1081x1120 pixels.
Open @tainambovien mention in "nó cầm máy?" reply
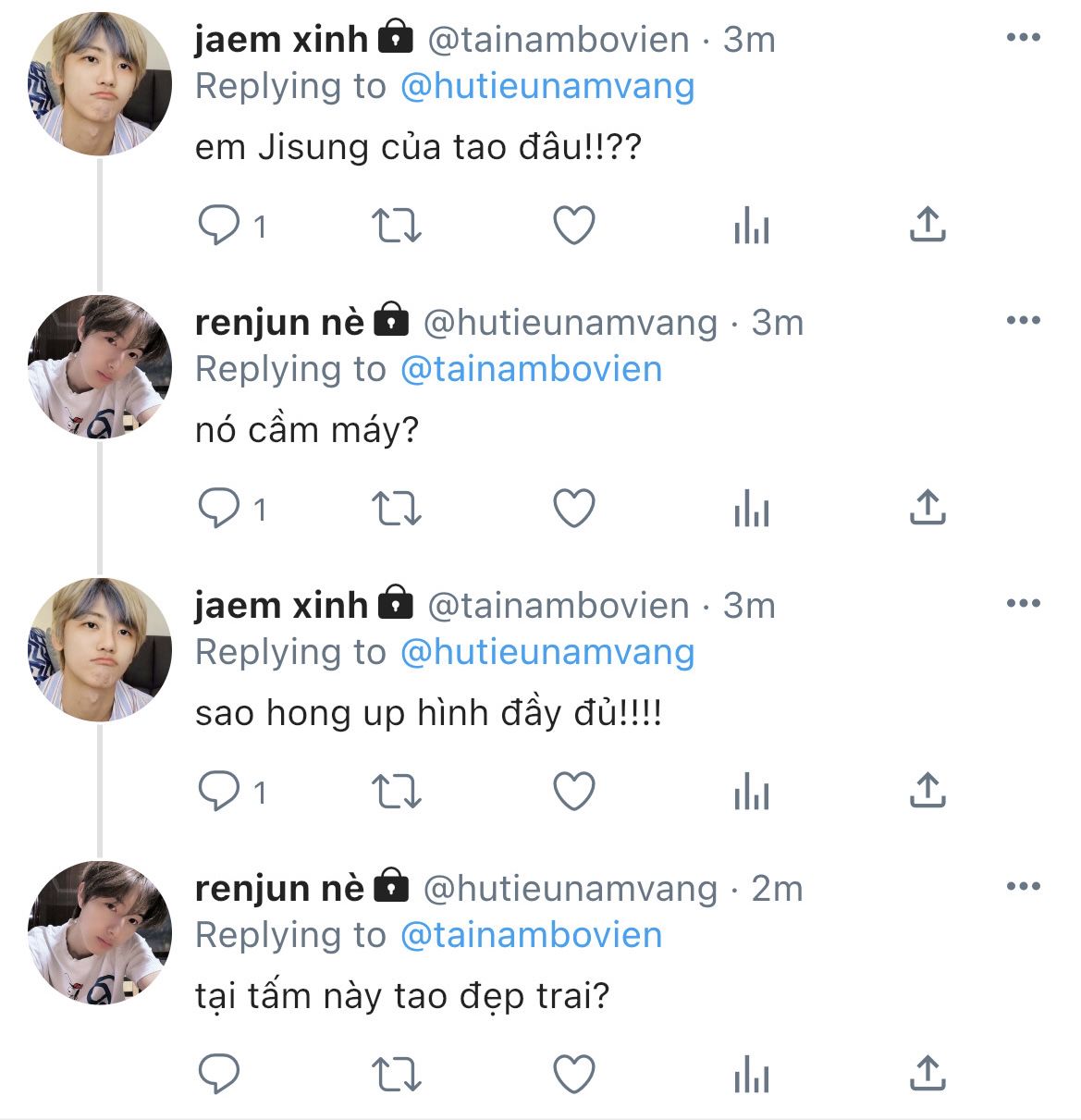tap(532, 369)
